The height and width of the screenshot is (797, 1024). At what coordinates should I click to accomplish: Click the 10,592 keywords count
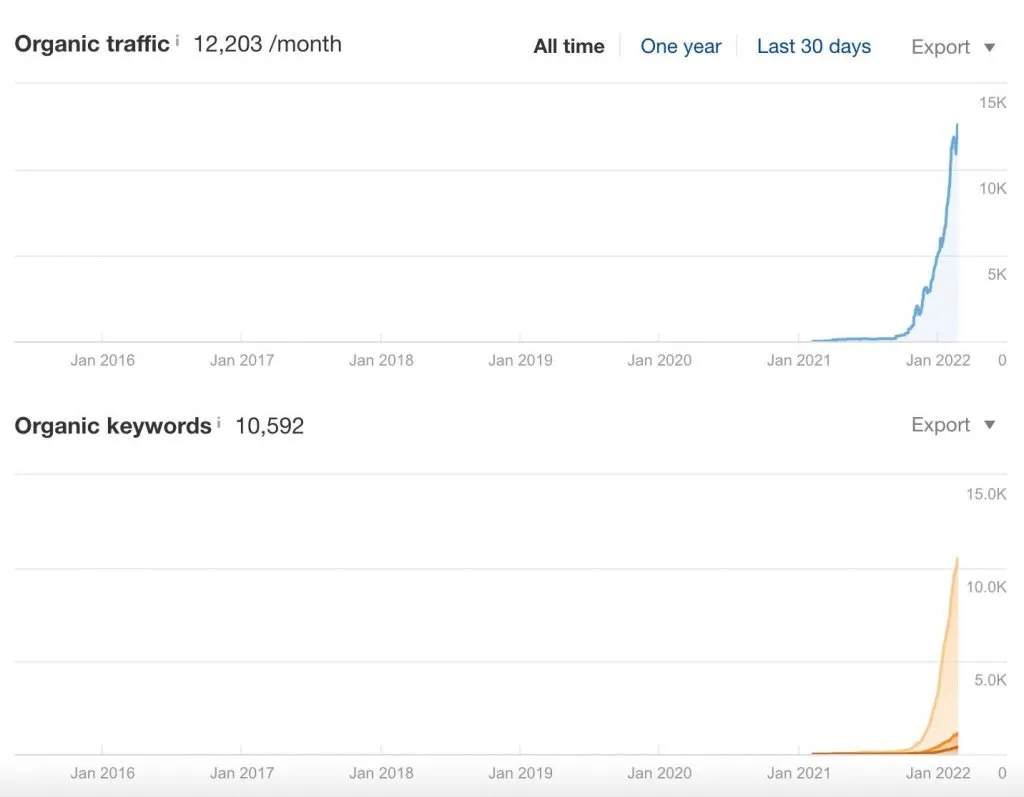(269, 426)
